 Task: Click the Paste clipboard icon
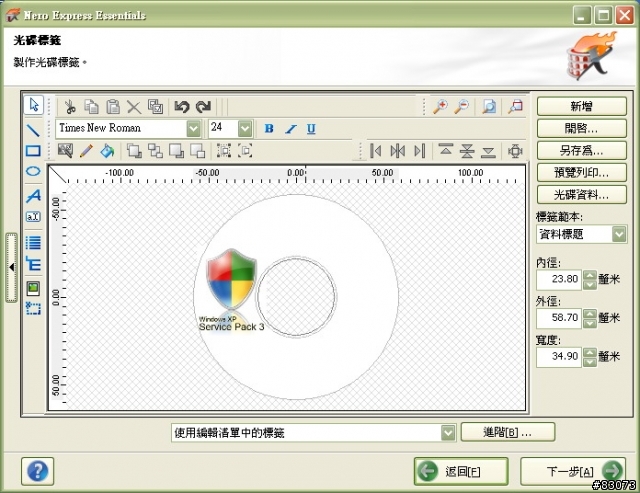point(113,107)
